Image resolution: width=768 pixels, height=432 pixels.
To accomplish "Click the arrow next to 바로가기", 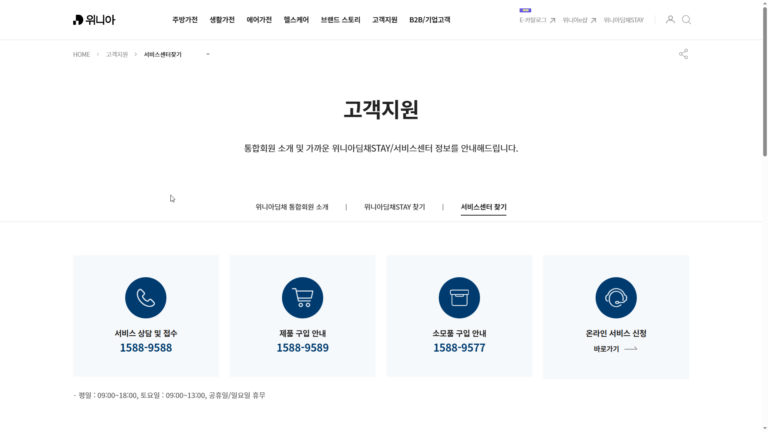I will pos(631,349).
